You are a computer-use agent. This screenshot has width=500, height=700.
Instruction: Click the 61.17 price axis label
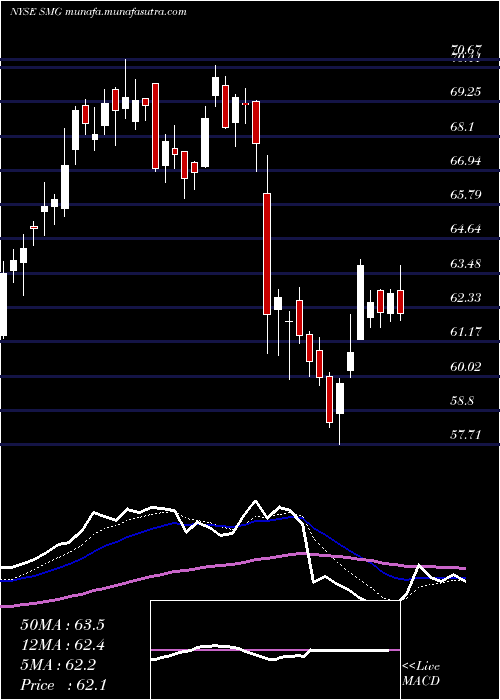[466, 332]
